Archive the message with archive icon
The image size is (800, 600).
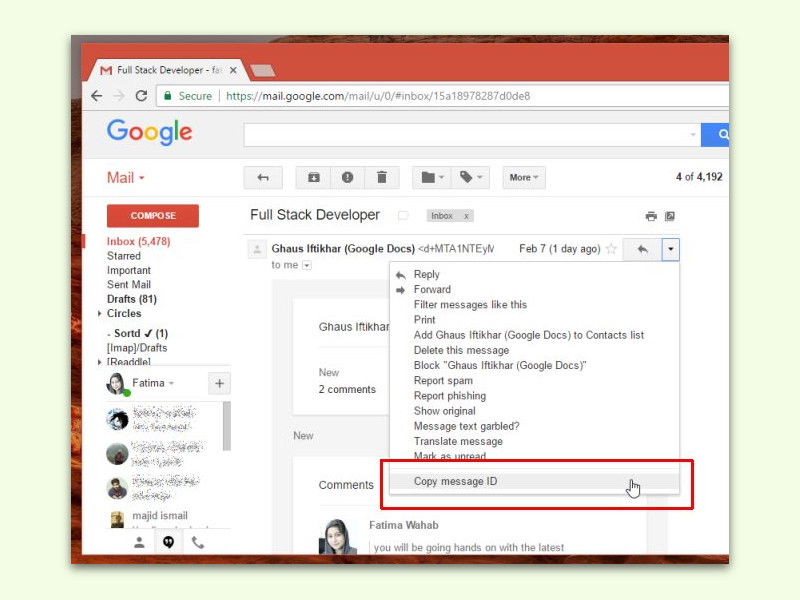[x=313, y=178]
